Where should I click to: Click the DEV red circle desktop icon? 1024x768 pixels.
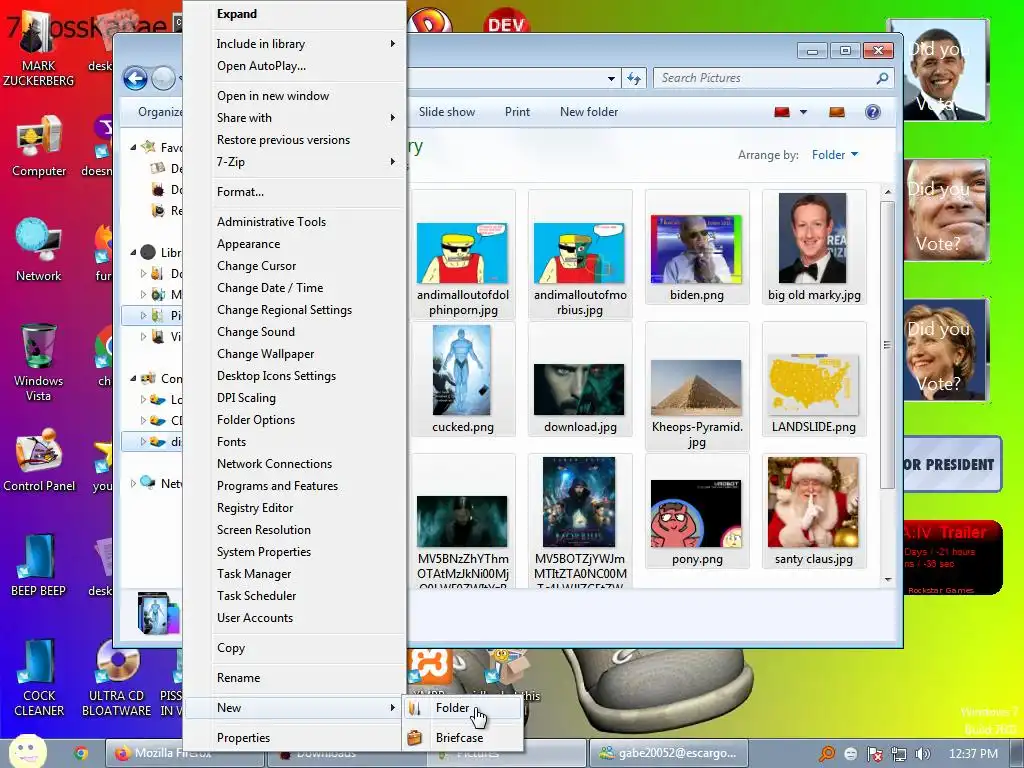[x=505, y=22]
